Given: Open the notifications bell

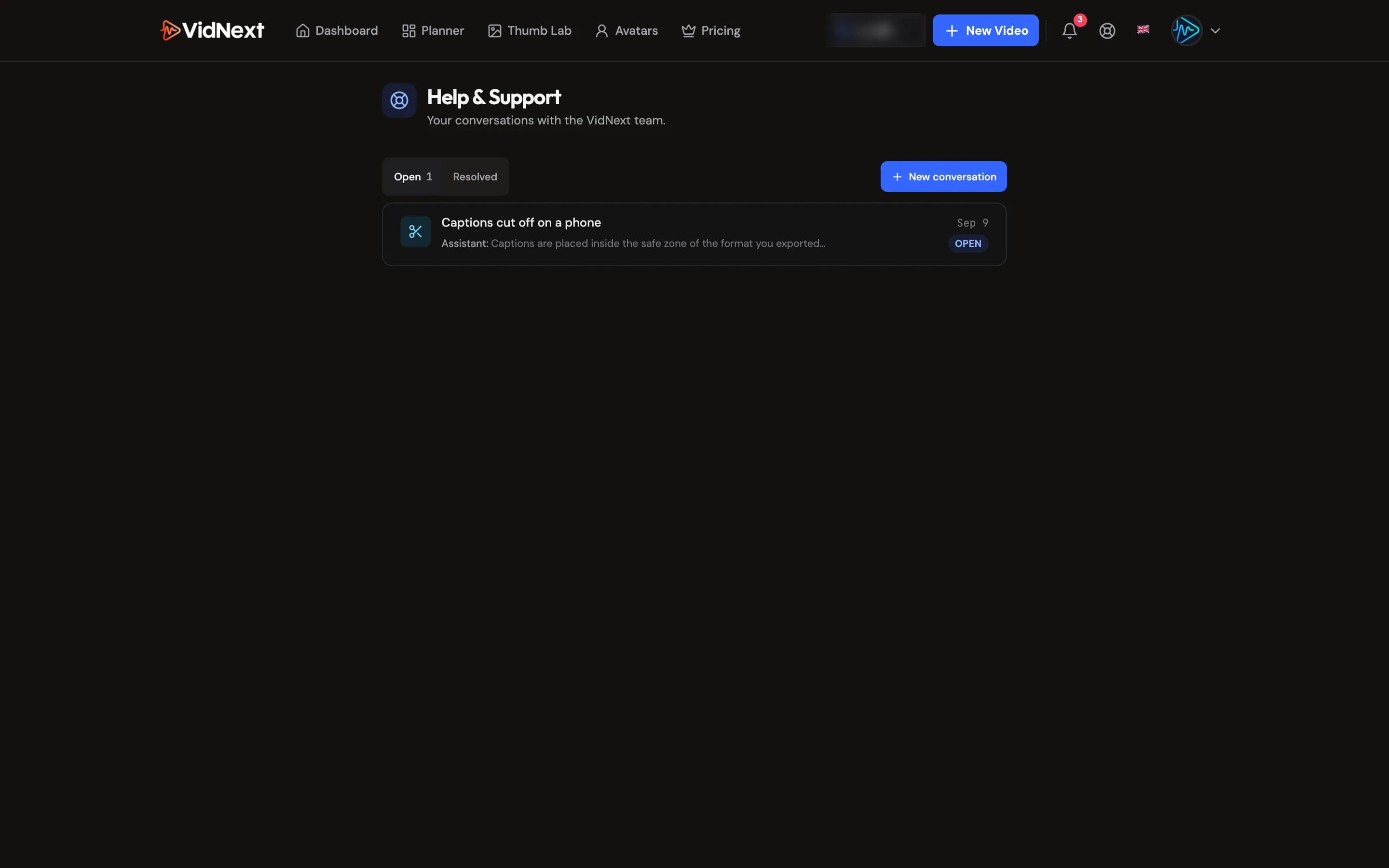Looking at the screenshot, I should point(1069,30).
